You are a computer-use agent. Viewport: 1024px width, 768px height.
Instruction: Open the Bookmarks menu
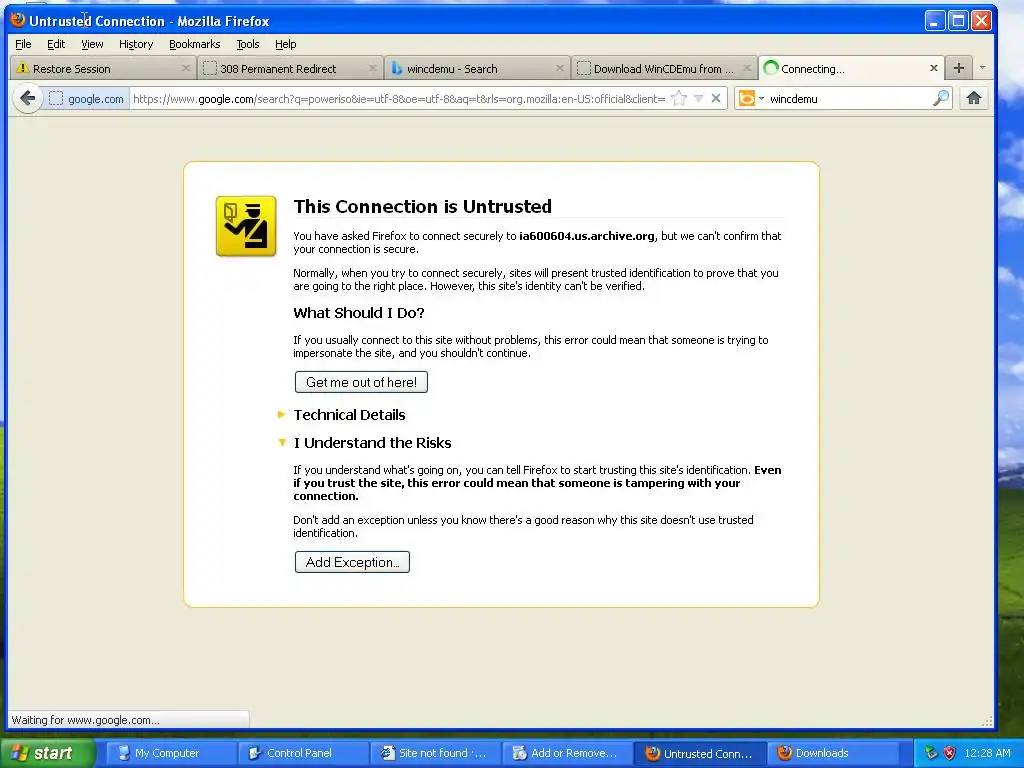[195, 44]
